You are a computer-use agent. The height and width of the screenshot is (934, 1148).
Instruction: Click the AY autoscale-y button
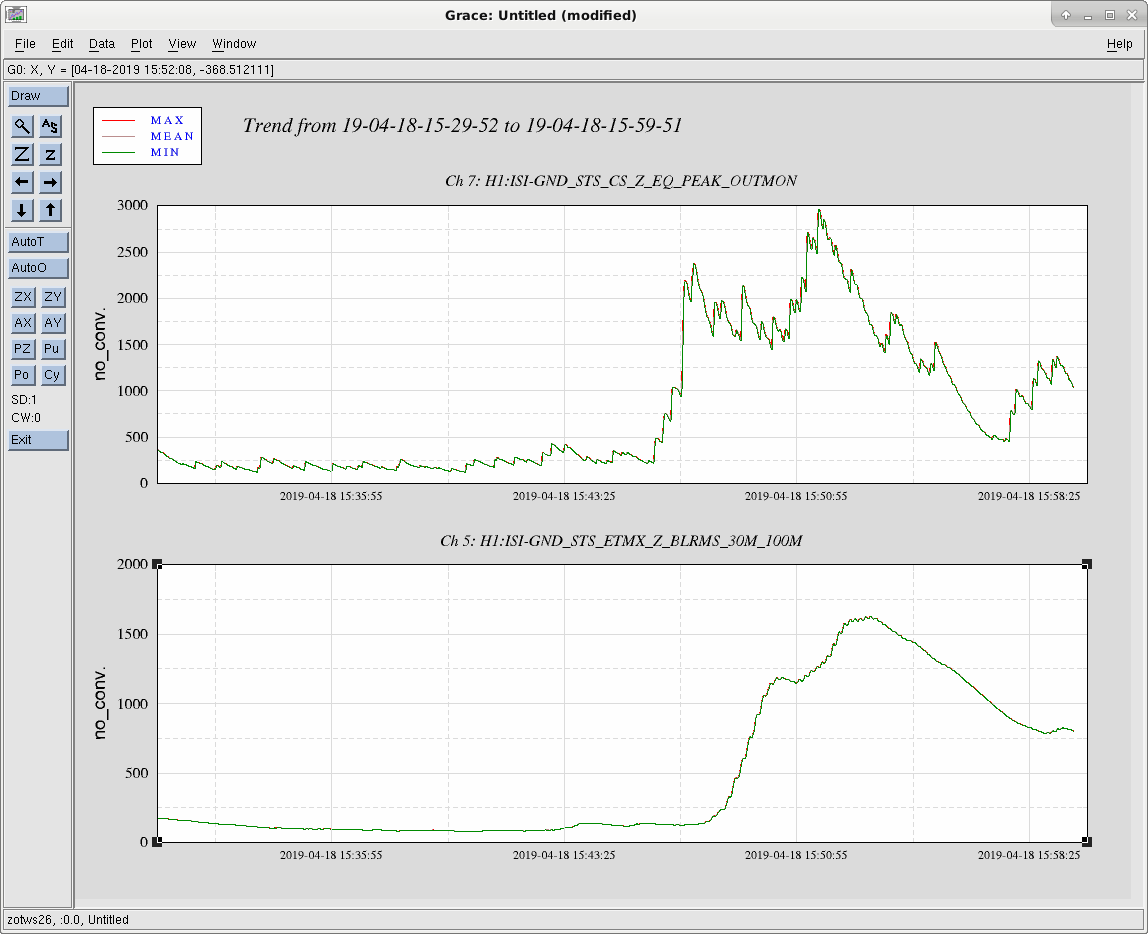tap(53, 323)
